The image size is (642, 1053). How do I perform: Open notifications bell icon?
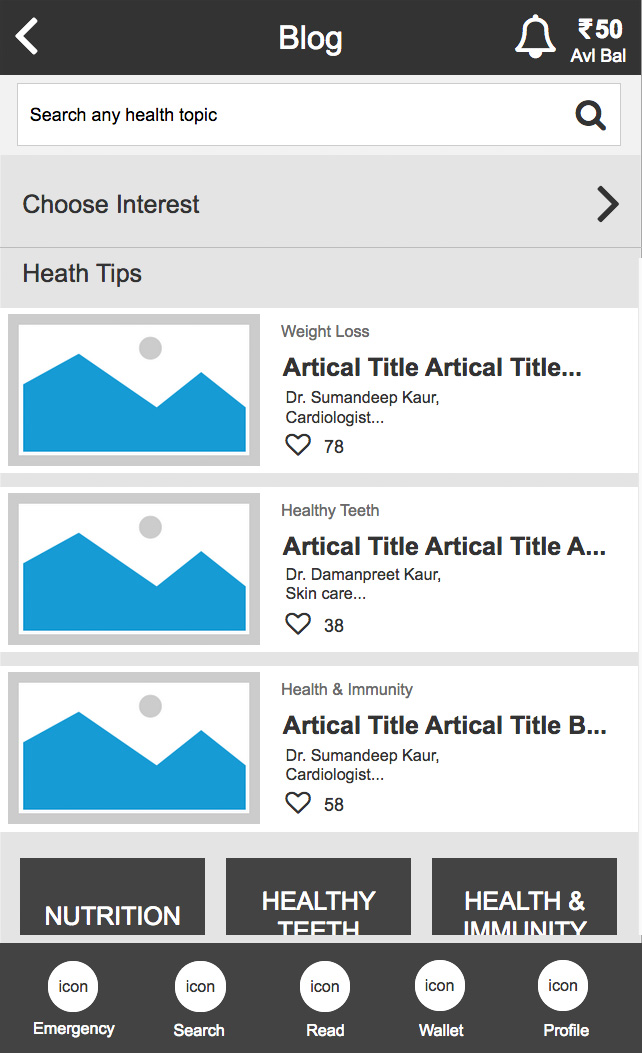535,38
